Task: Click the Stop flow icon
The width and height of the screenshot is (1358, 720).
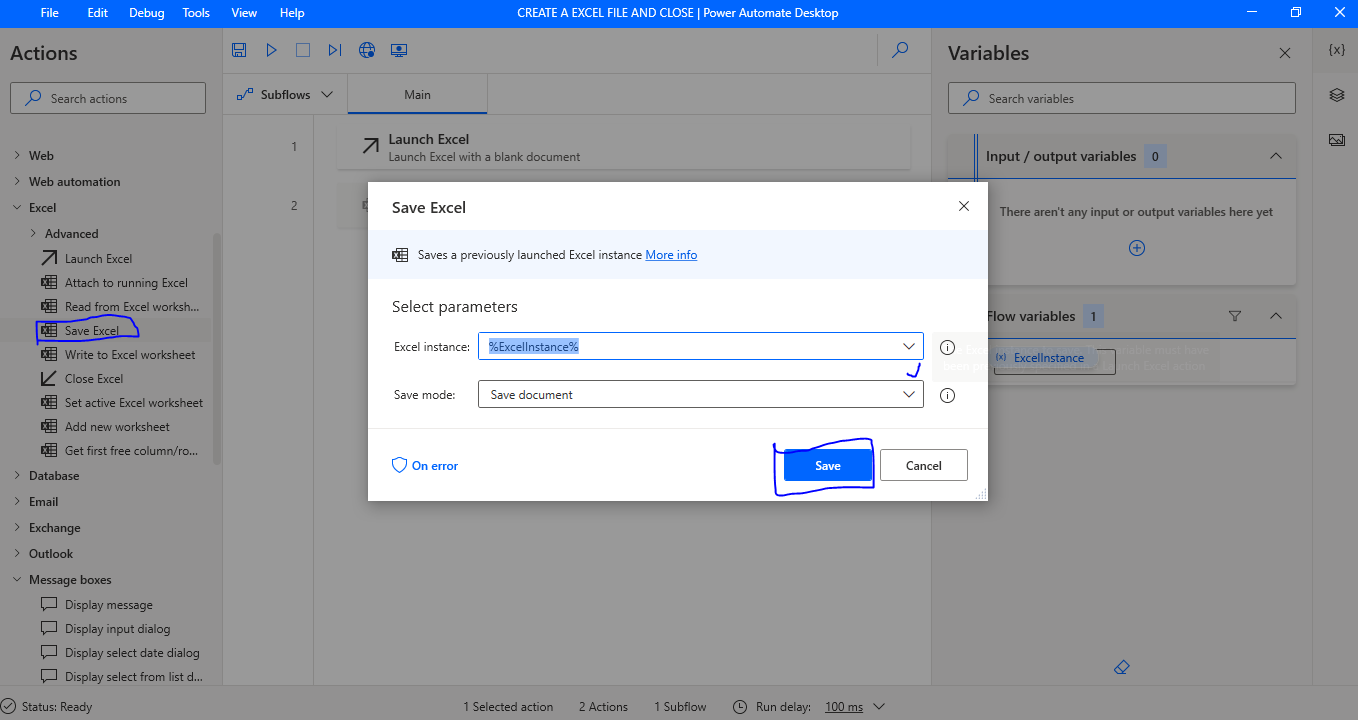Action: tap(302, 49)
